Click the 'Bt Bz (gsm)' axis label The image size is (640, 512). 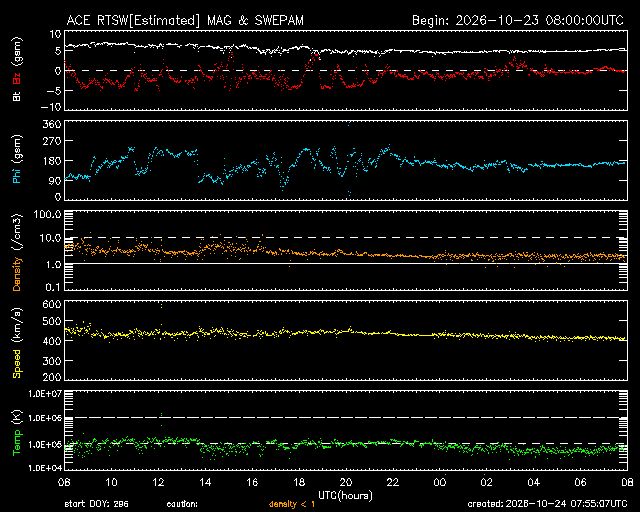[x=17, y=69]
